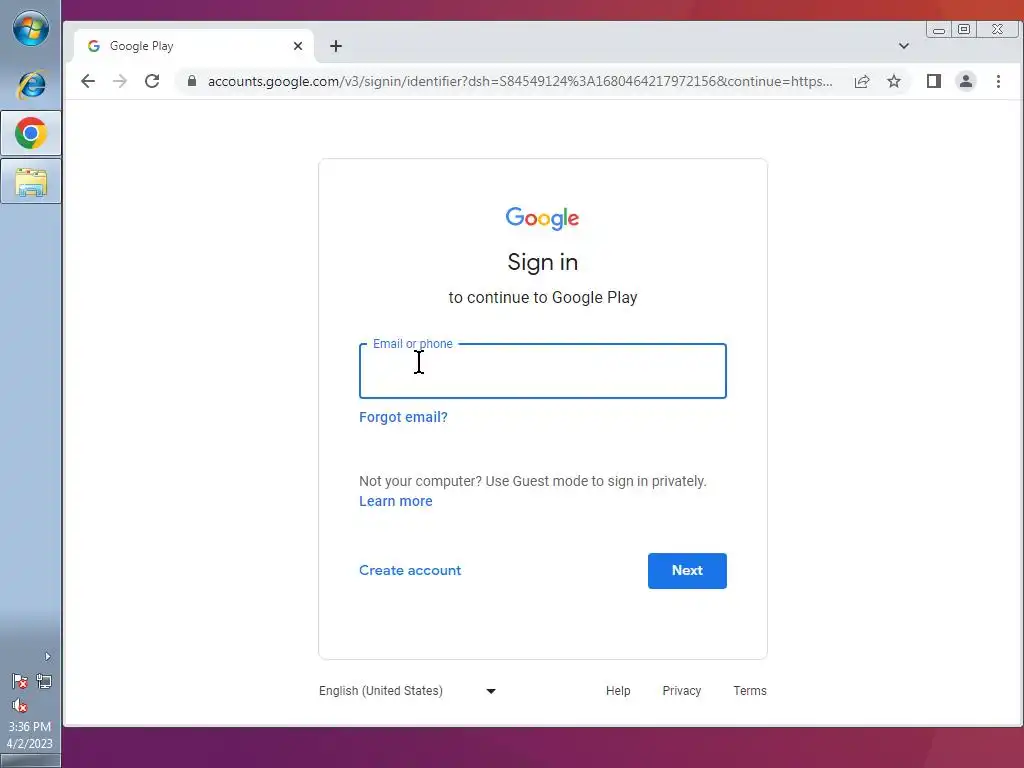Reload the current page

coord(152,81)
